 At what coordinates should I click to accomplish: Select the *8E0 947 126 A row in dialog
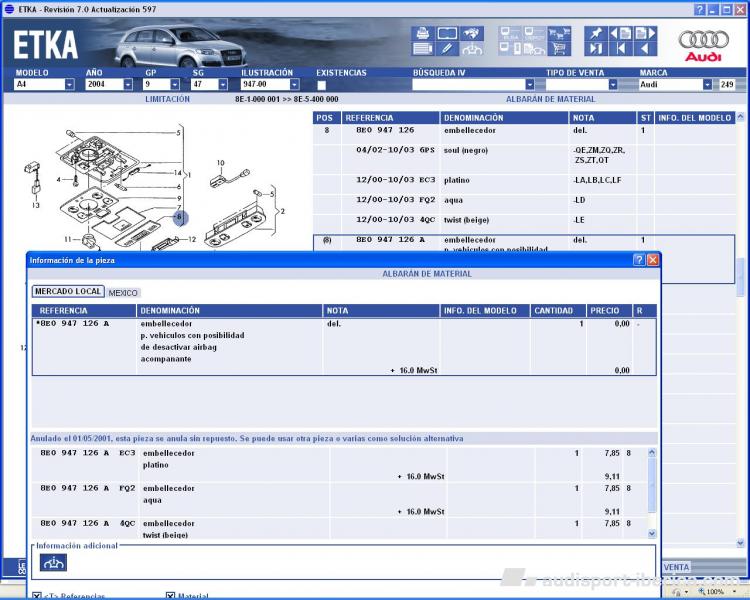pos(344,346)
